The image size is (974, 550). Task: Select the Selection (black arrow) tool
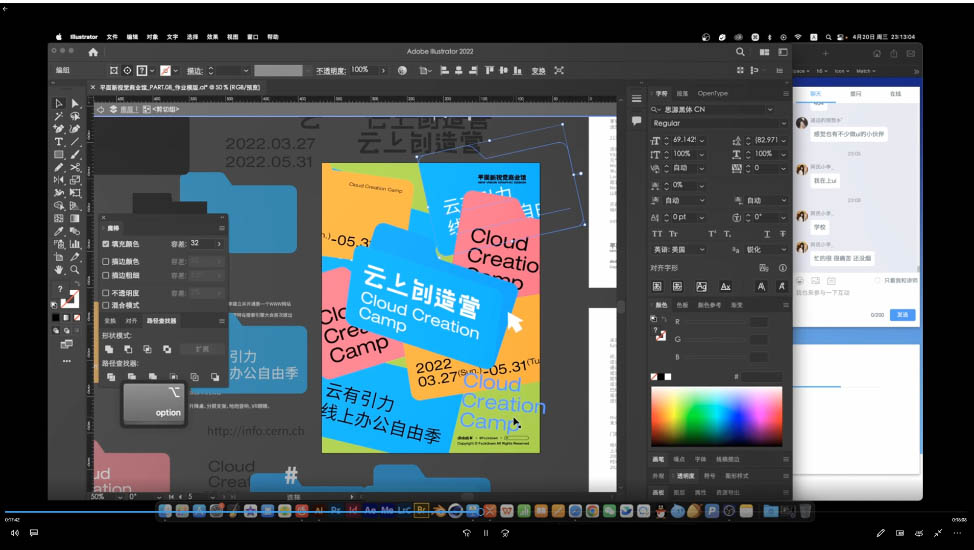click(58, 103)
